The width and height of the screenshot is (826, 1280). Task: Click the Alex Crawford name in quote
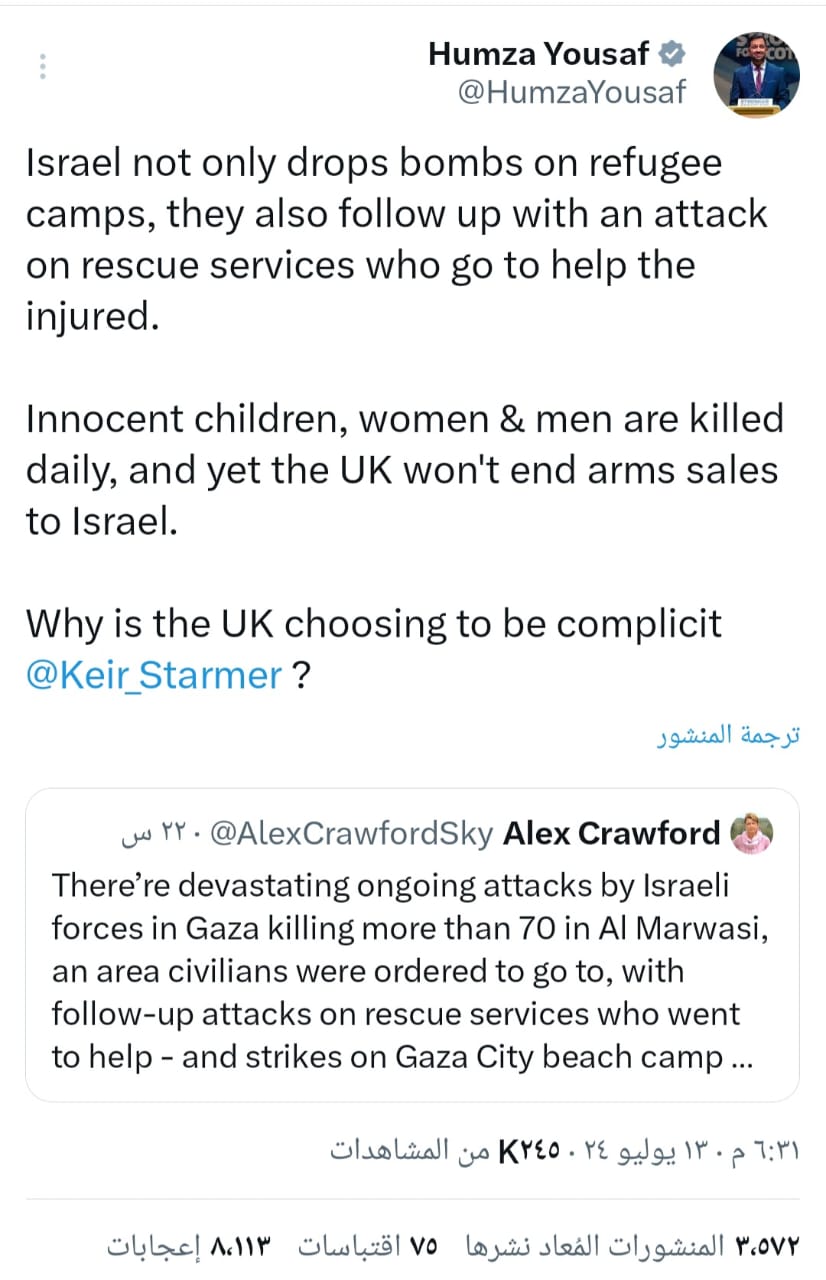point(611,833)
